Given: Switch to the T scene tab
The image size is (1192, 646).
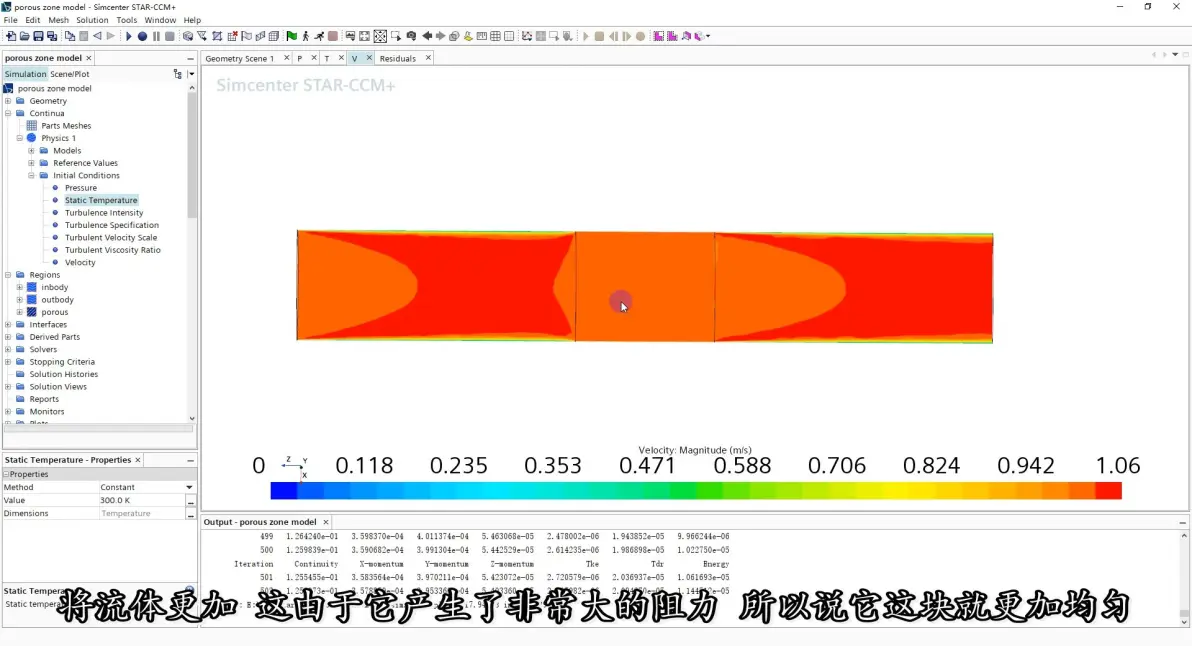Looking at the screenshot, I should coord(327,59).
